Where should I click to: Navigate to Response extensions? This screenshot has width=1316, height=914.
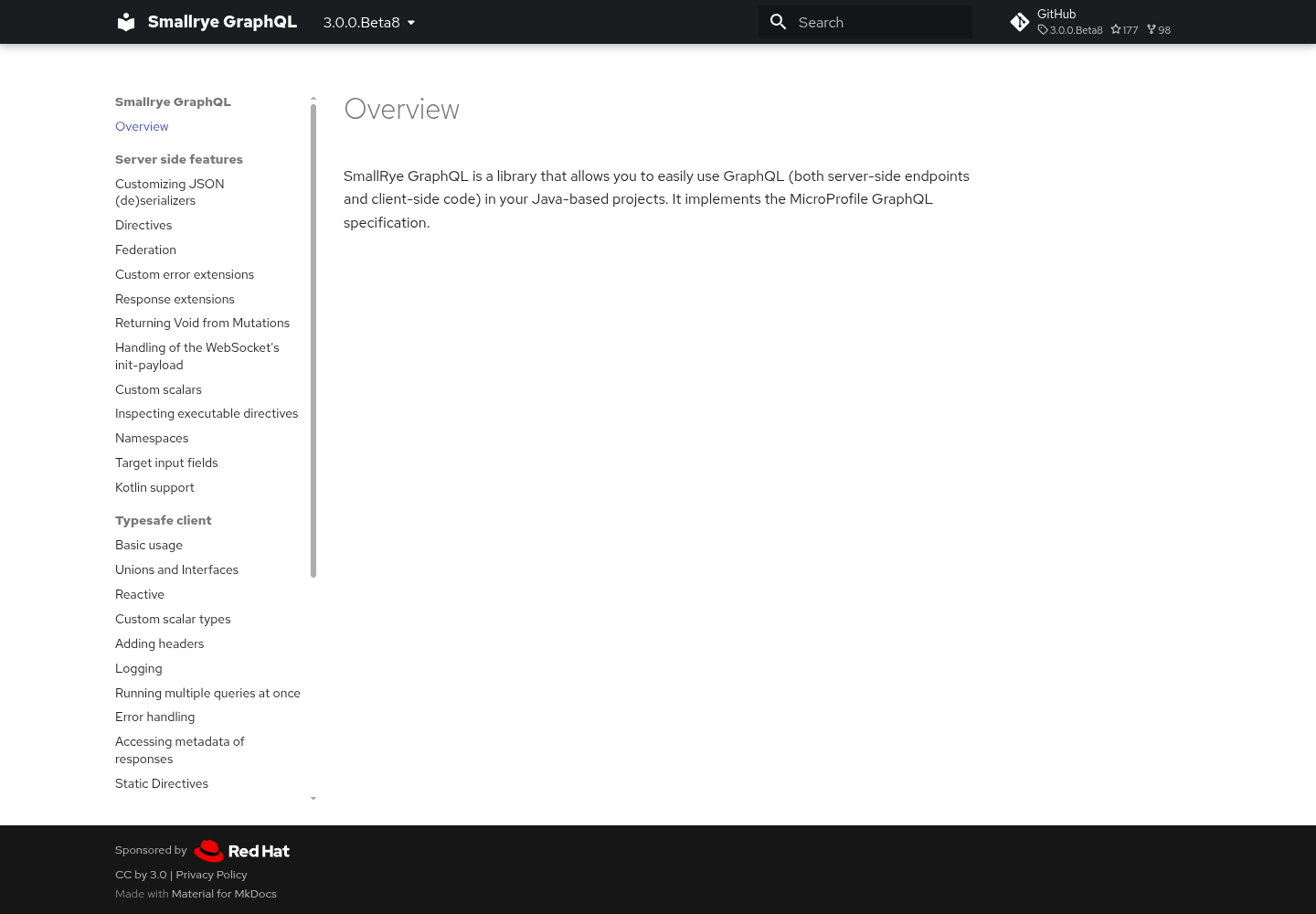click(x=175, y=299)
